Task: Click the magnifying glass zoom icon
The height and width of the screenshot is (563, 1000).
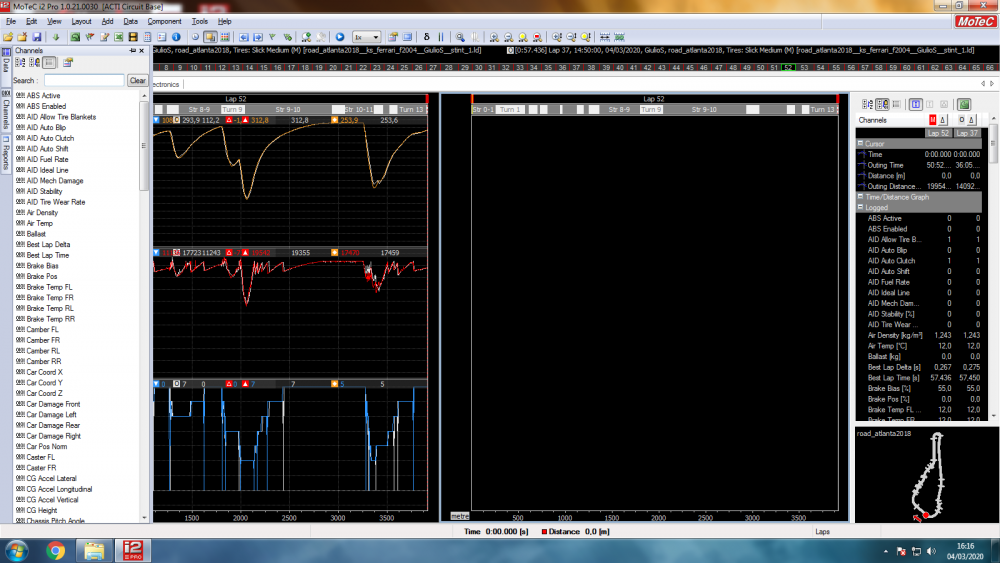Action: pyautogui.click(x=460, y=37)
